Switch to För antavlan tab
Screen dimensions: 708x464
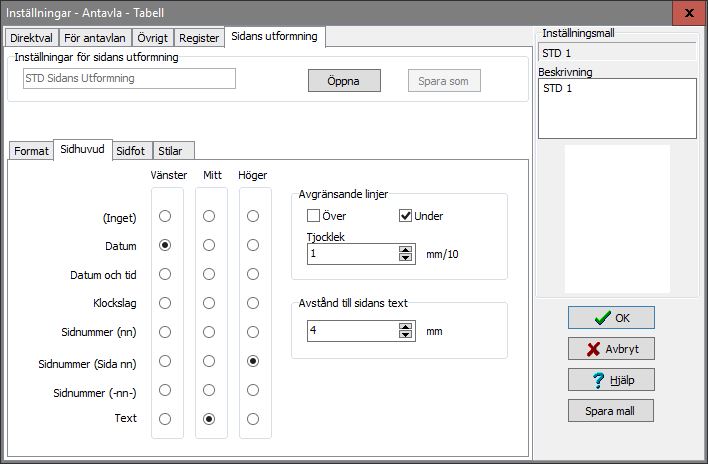[x=95, y=37]
